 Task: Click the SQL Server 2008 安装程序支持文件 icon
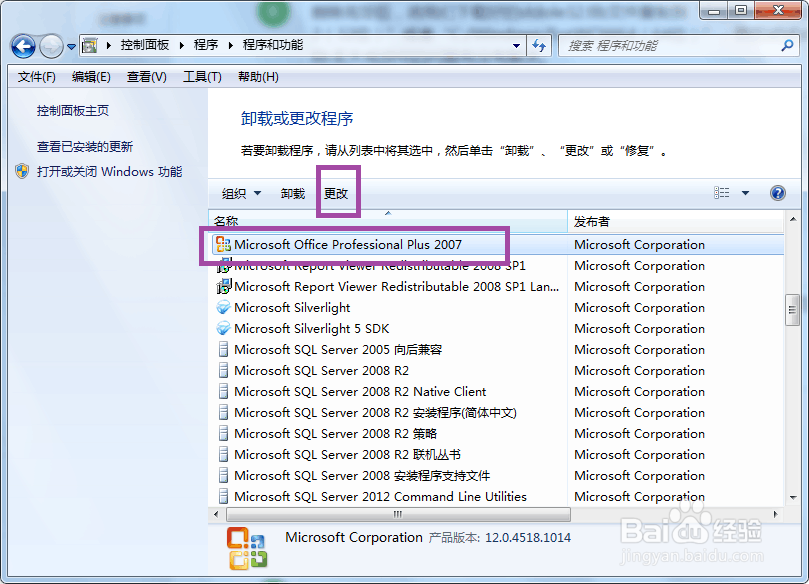pyautogui.click(x=223, y=476)
